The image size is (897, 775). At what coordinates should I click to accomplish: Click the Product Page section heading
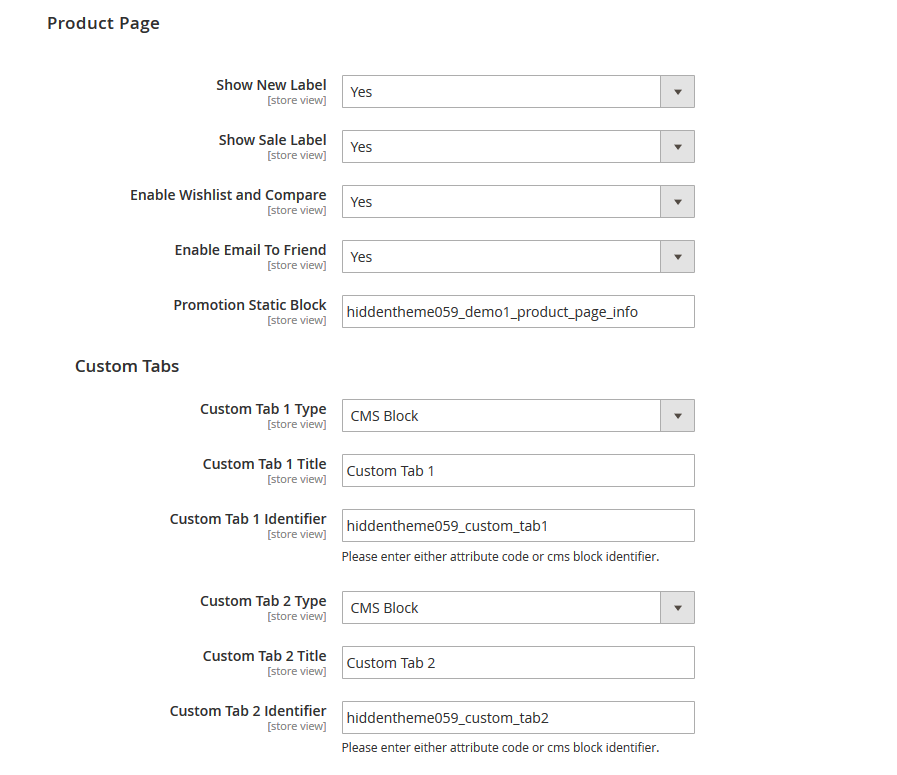coord(103,23)
